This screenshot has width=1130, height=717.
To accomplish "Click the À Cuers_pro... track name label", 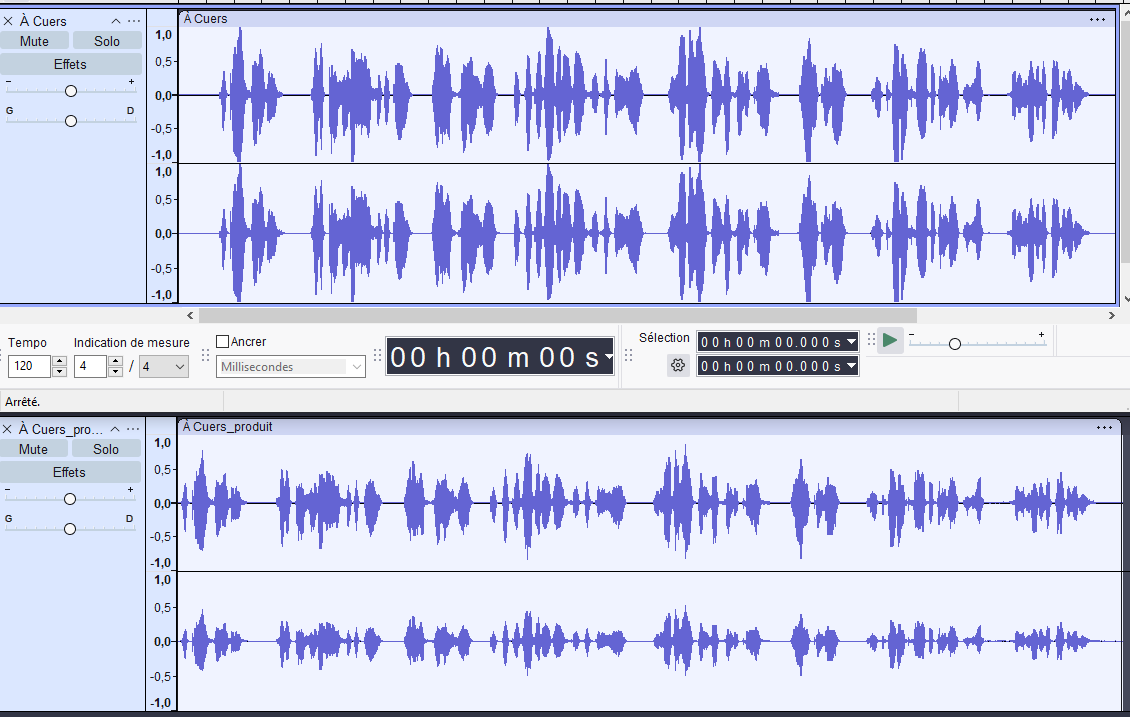I will tap(61, 429).
